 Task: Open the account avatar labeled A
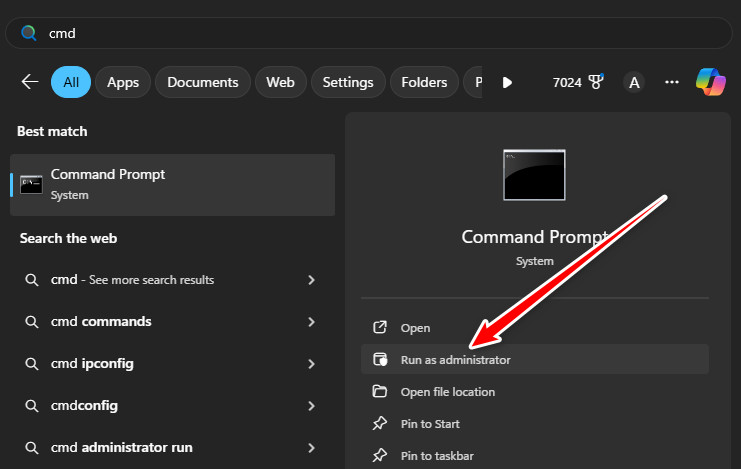pos(634,82)
